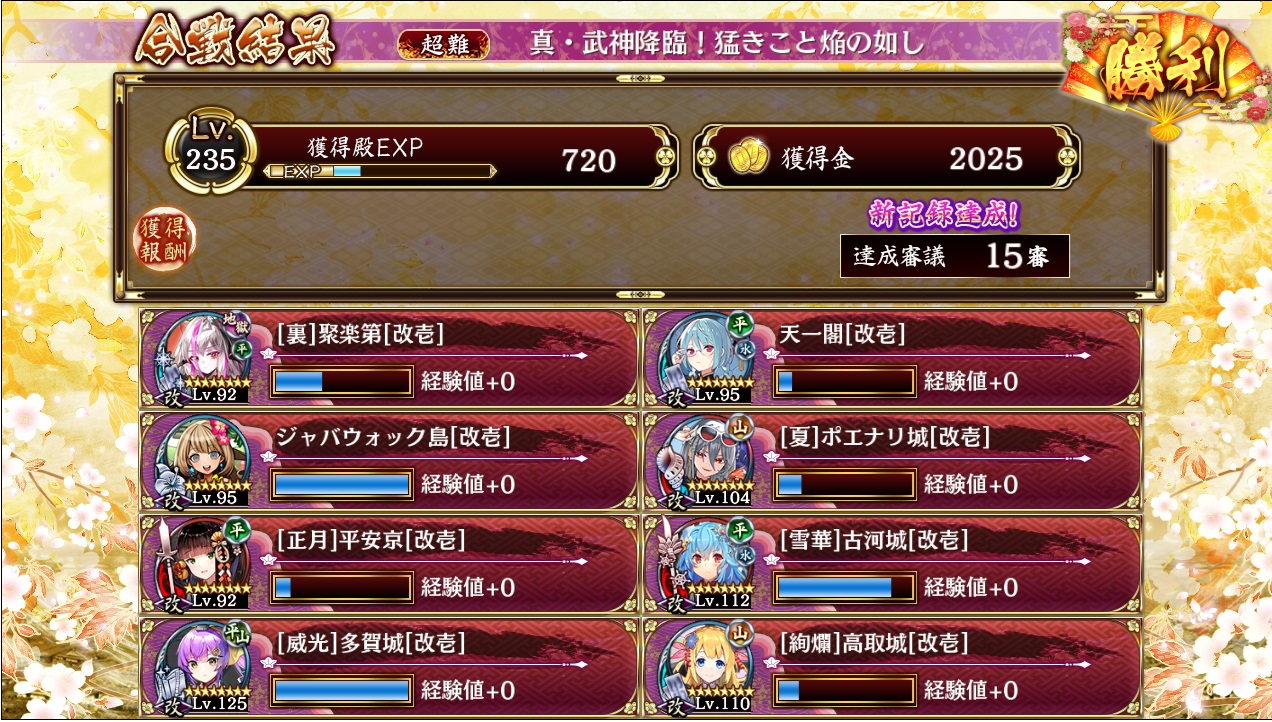This screenshot has height=722, width=1272.
Task: Click the 新記録達成! text banner
Action: point(944,213)
